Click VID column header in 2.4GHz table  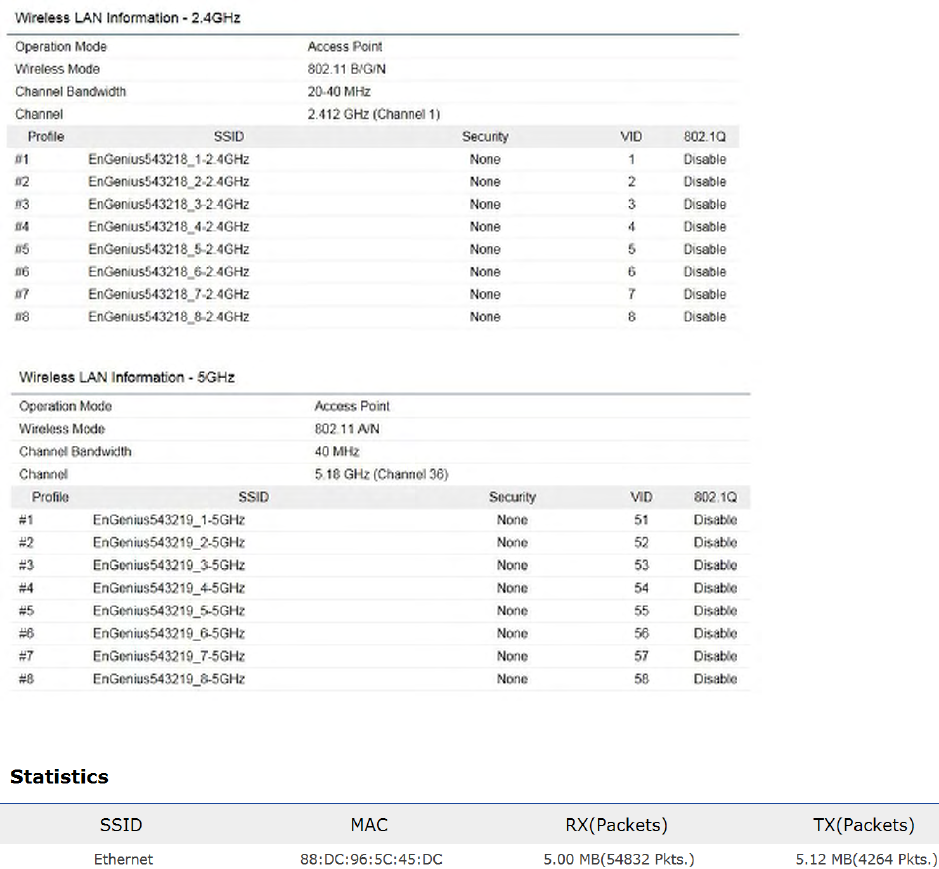631,137
